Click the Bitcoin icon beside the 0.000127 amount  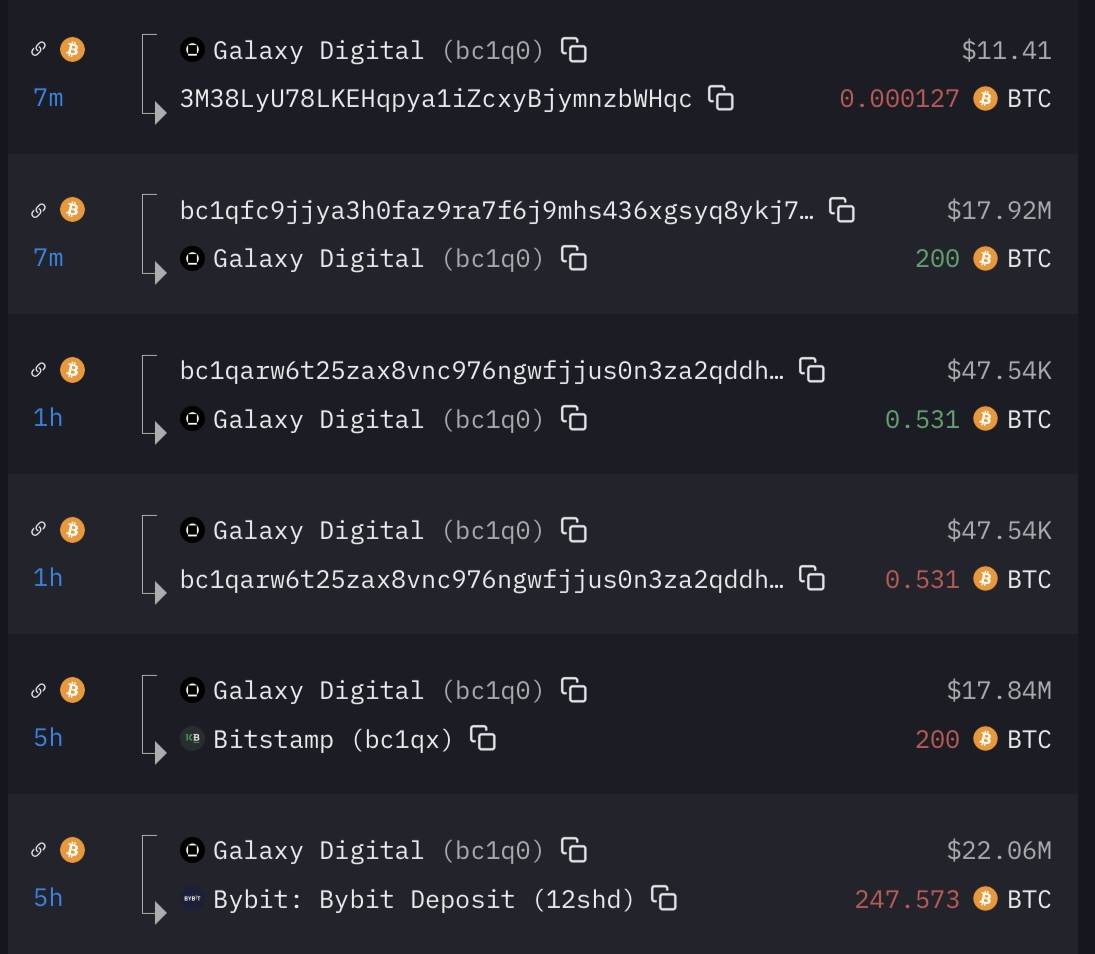pyautogui.click(x=985, y=98)
